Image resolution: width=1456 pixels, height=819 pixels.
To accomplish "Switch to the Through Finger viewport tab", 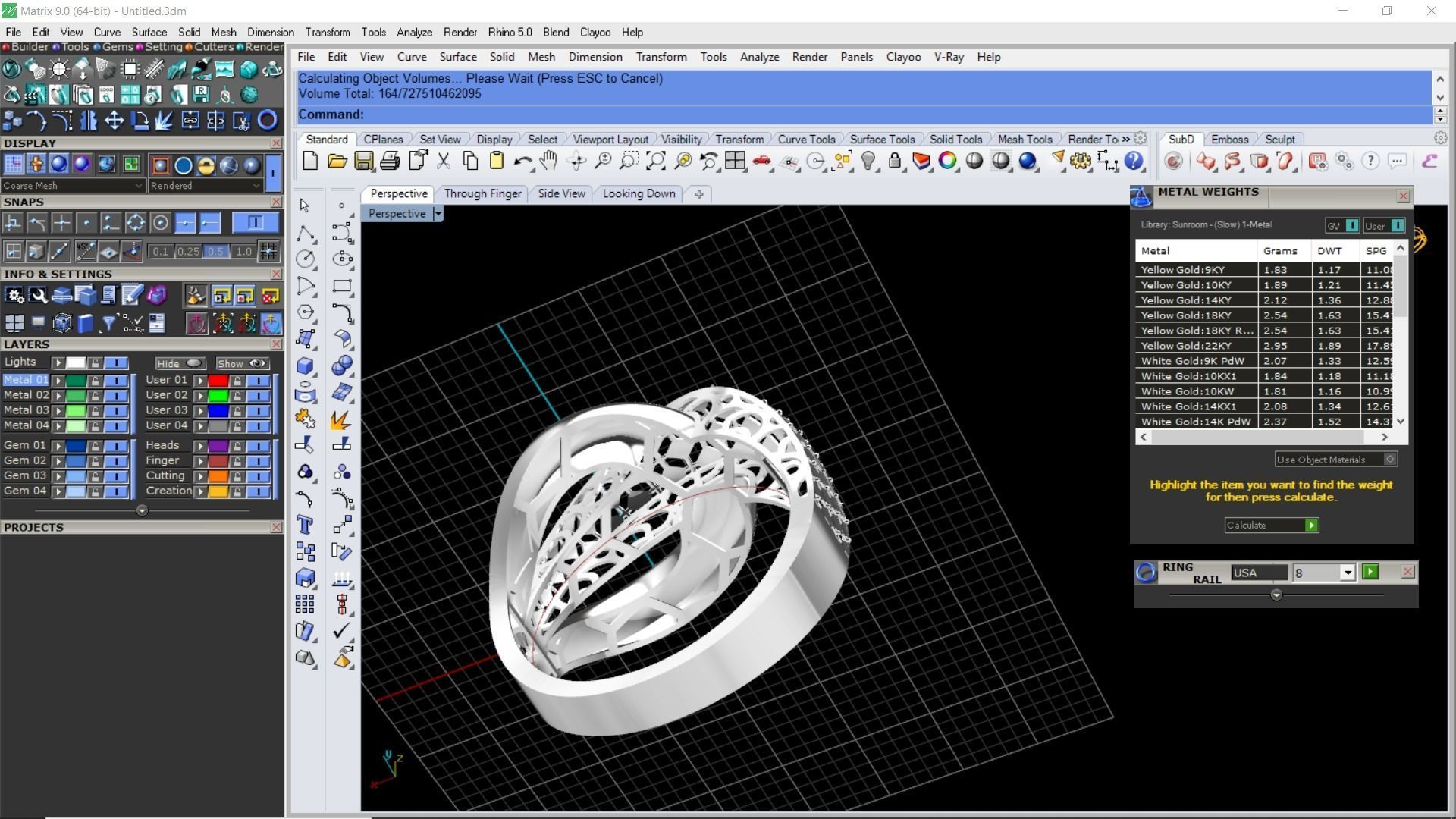I will (x=482, y=194).
